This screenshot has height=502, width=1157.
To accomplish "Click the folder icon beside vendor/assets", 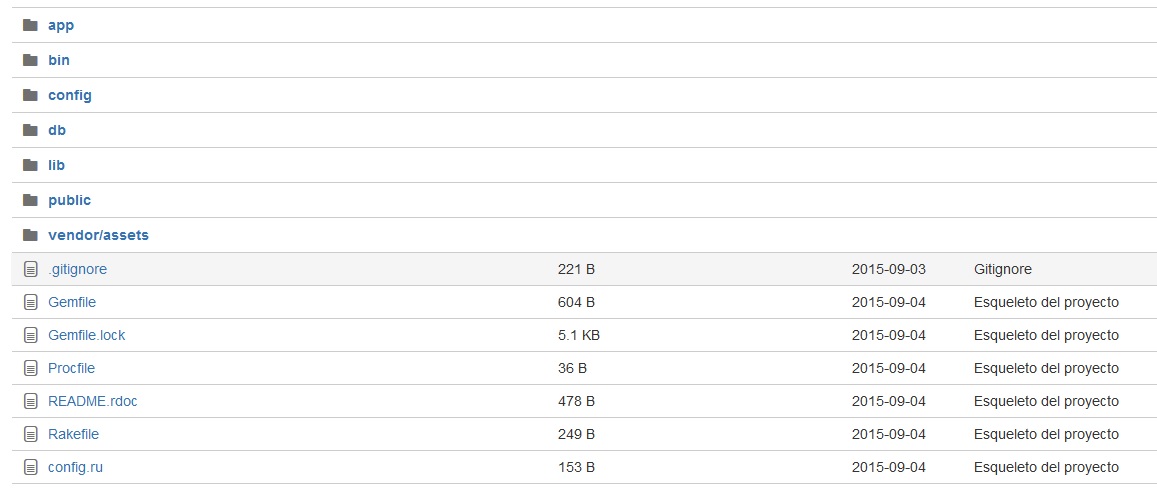I will point(30,235).
